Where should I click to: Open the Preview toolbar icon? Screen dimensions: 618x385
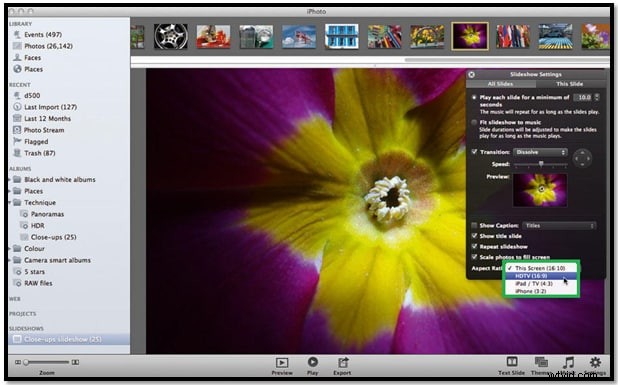(282, 363)
